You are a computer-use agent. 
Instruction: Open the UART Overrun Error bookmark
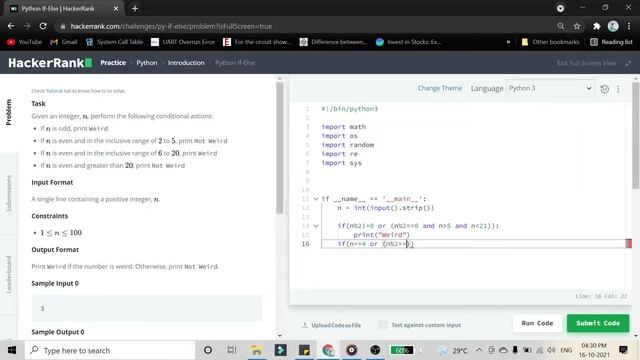(x=183, y=42)
